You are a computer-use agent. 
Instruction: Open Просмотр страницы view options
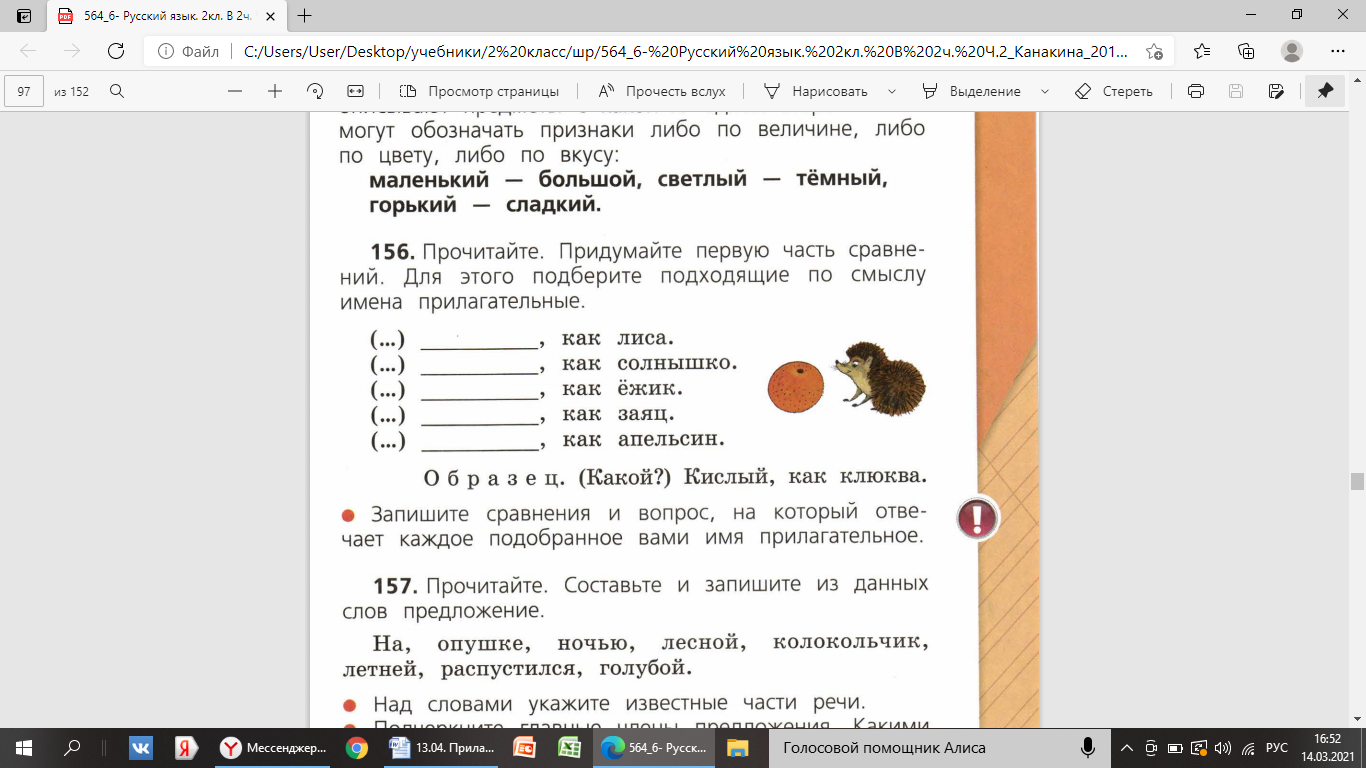point(479,91)
